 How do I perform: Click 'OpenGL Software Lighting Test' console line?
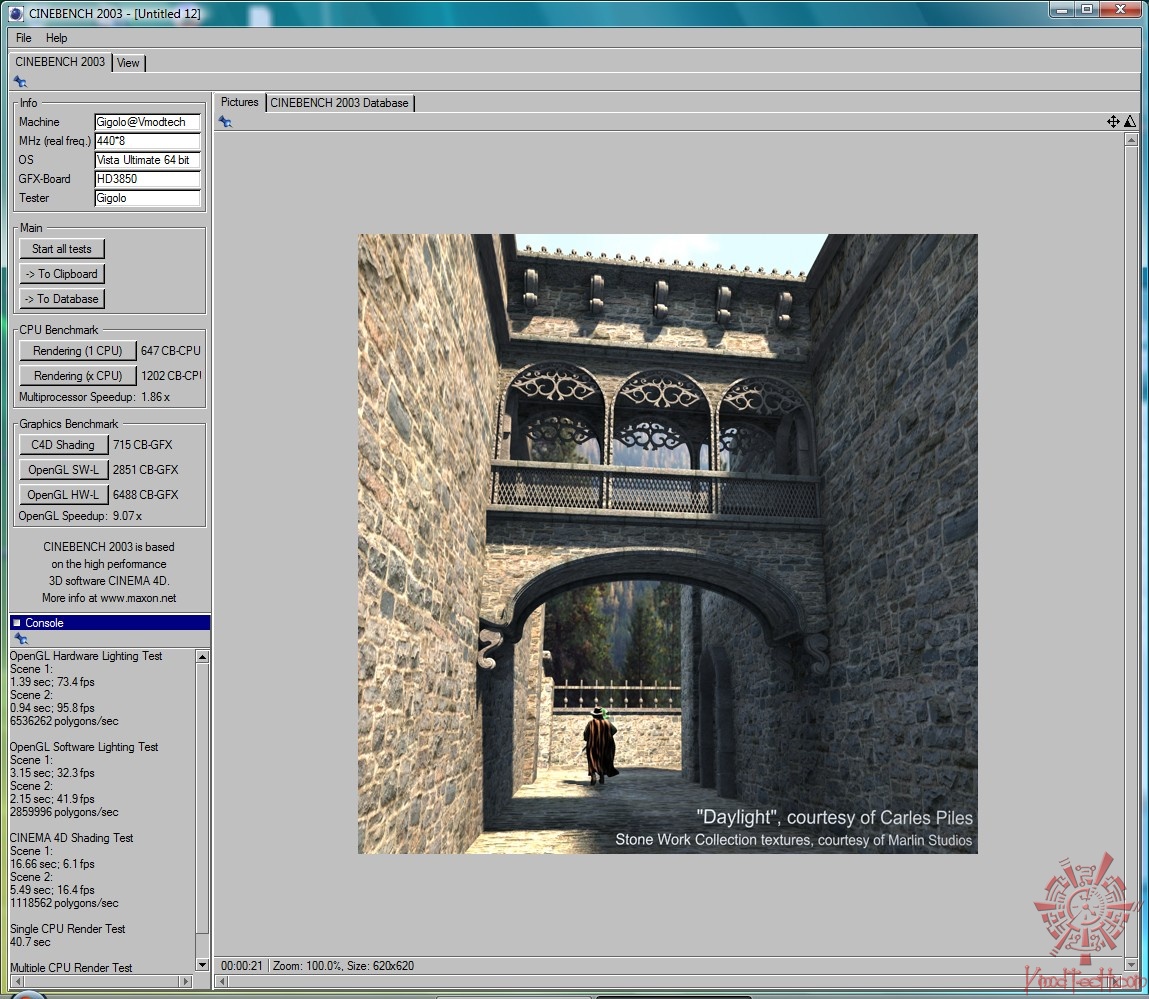tap(84, 747)
